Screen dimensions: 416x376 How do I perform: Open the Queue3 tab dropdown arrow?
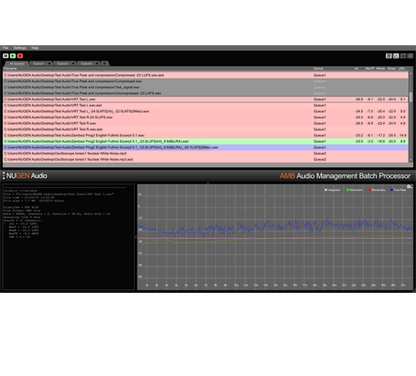pyautogui.click(x=97, y=63)
